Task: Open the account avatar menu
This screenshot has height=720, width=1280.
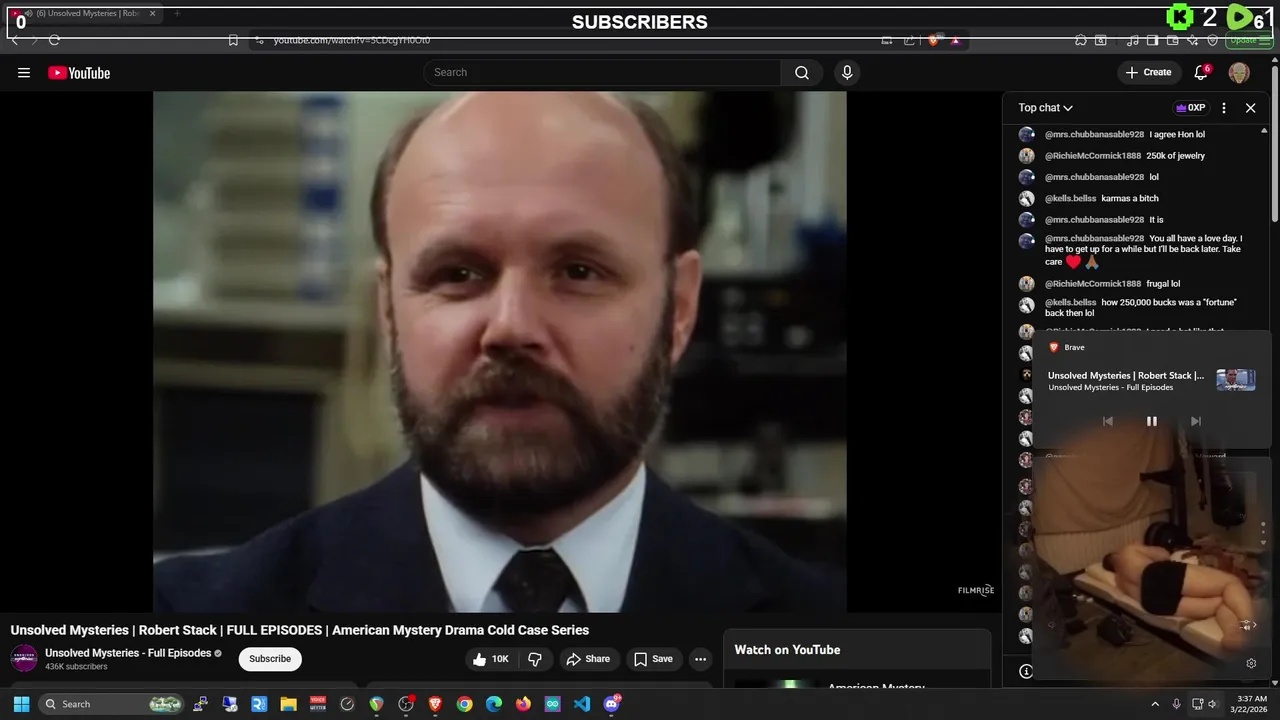Action: (x=1239, y=72)
